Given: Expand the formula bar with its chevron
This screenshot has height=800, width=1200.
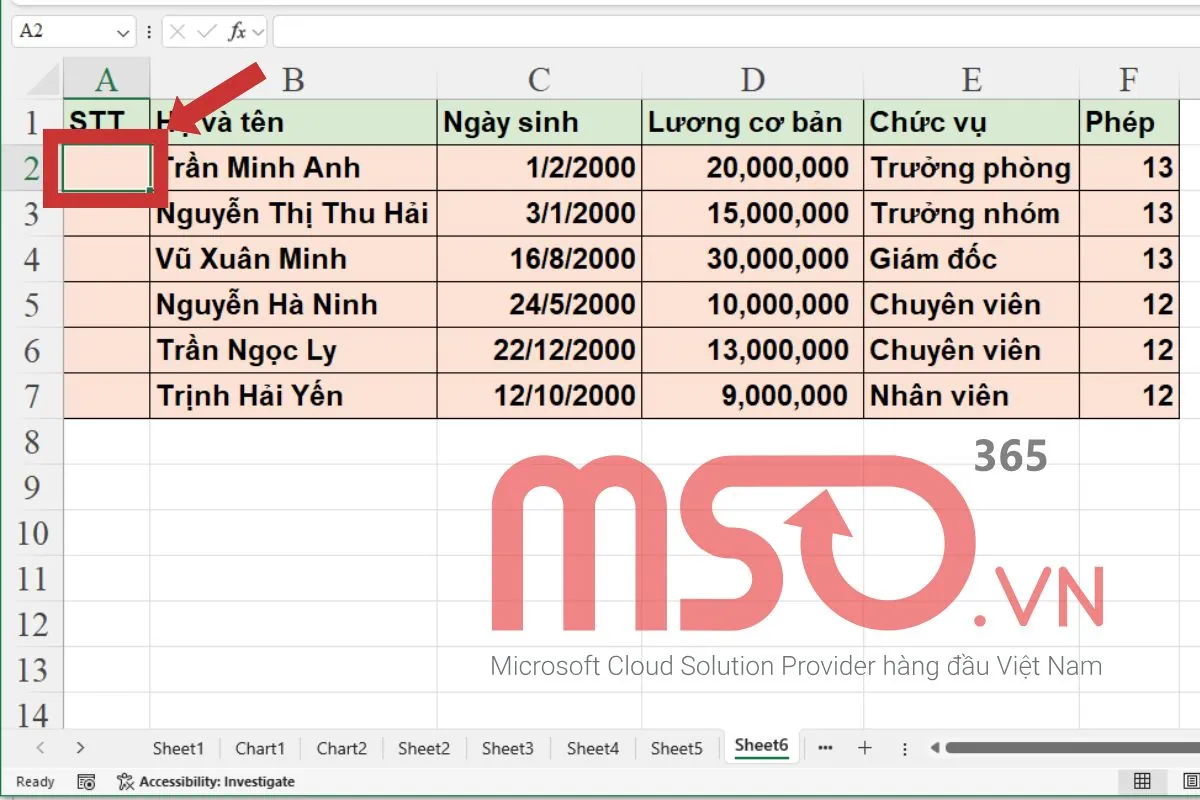Looking at the screenshot, I should [258, 31].
